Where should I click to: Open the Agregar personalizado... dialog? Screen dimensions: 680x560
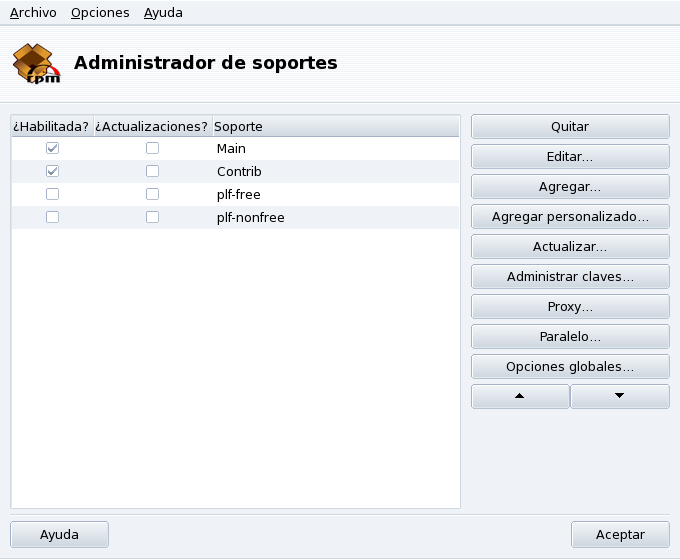569,217
